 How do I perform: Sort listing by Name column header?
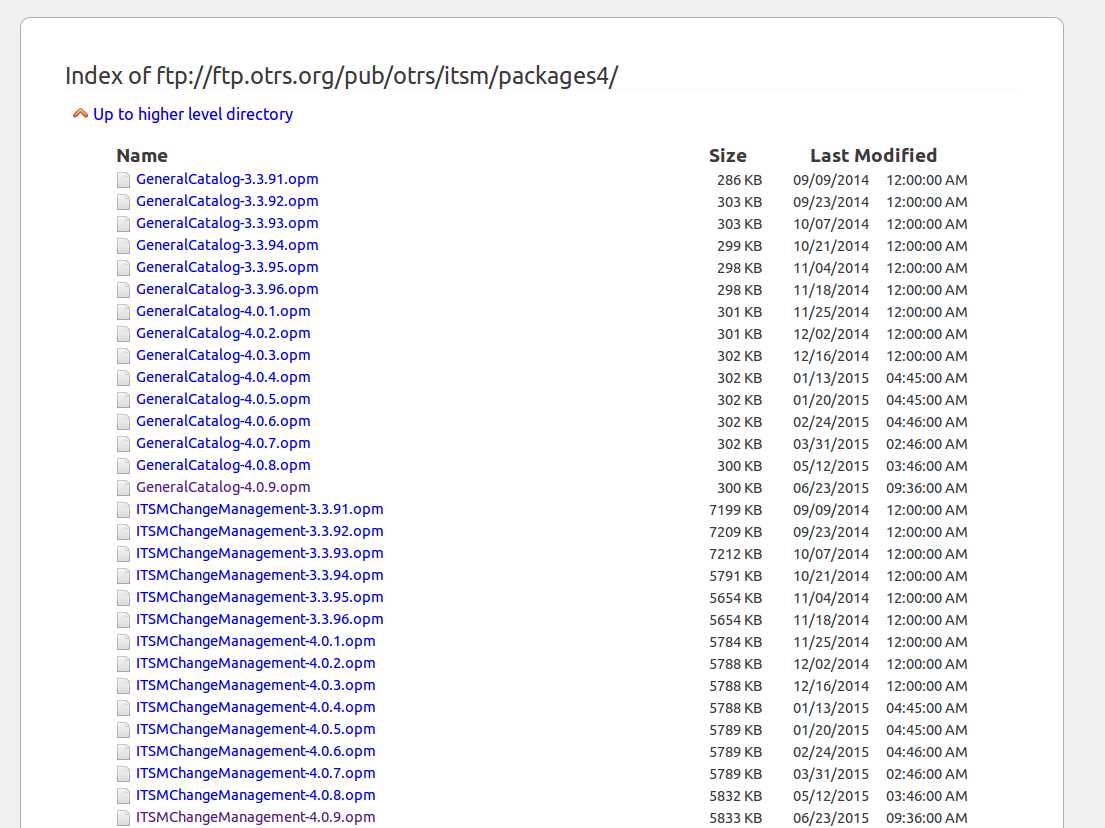[142, 156]
